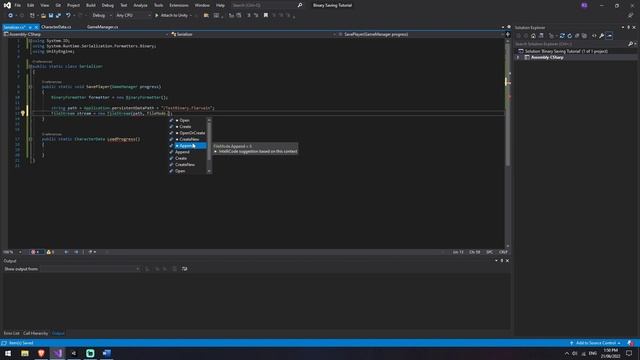
Task: Open the Git menu
Action: tap(58, 5)
